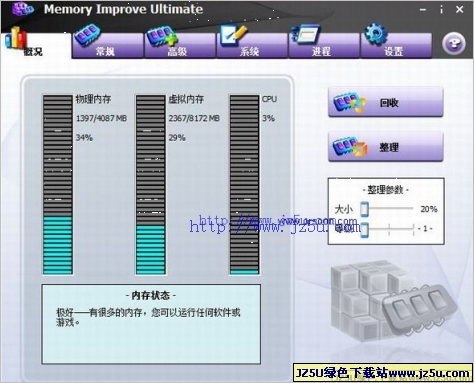Click the 物理内存 usage bar gauge
This screenshot has height=383, width=474.
point(58,185)
